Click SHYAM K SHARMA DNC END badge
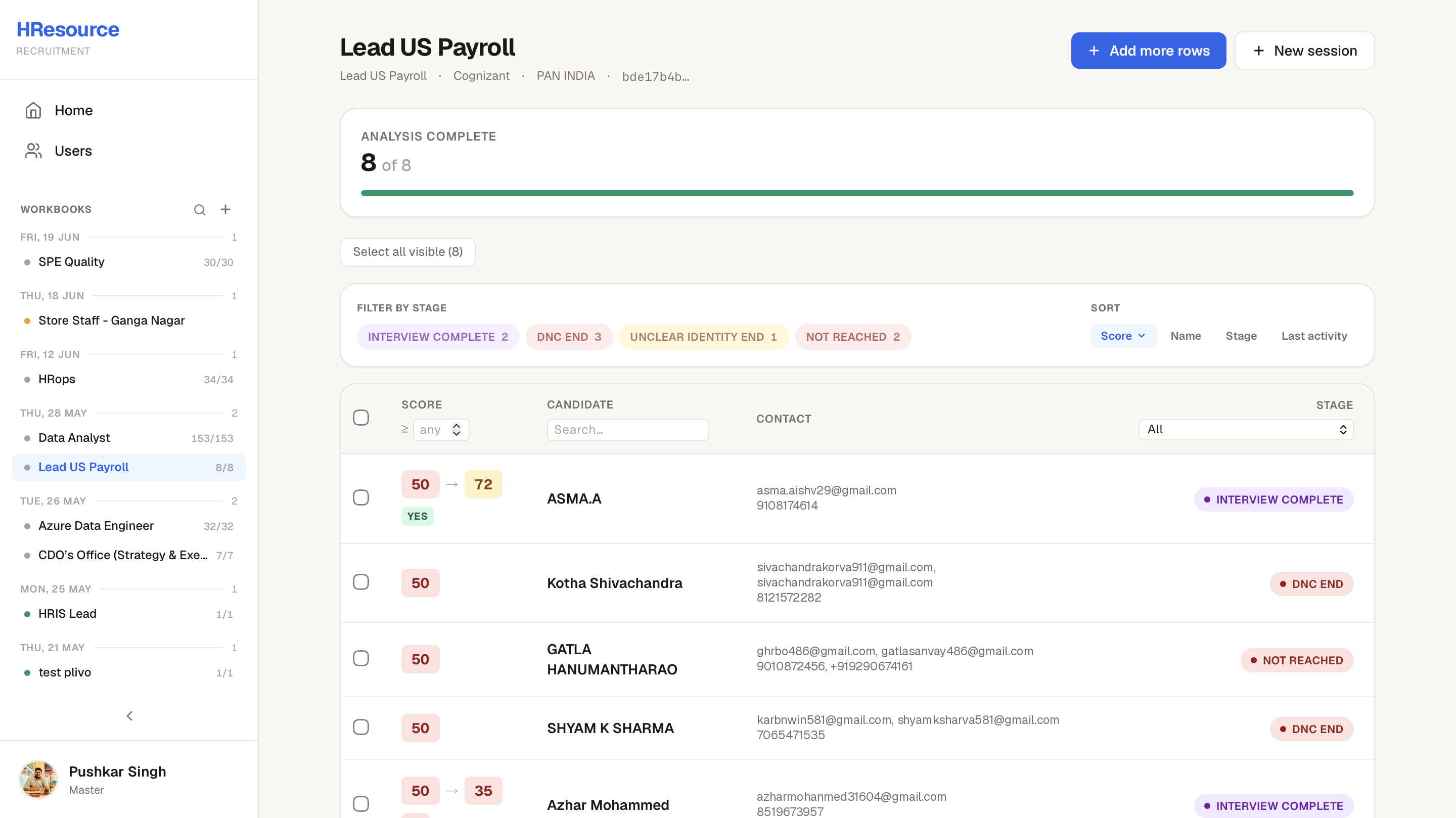Screen dimensions: 1456x818 (1311, 729)
